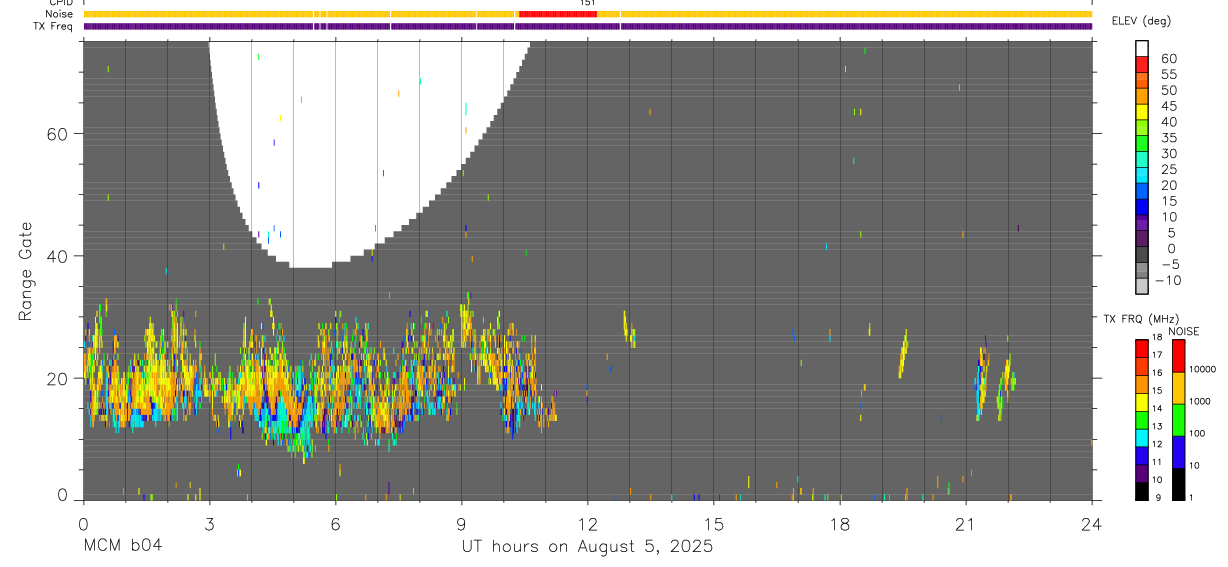Click the NOISE legend value 10000
This screenshot has width=1228, height=567.
(x=1202, y=370)
